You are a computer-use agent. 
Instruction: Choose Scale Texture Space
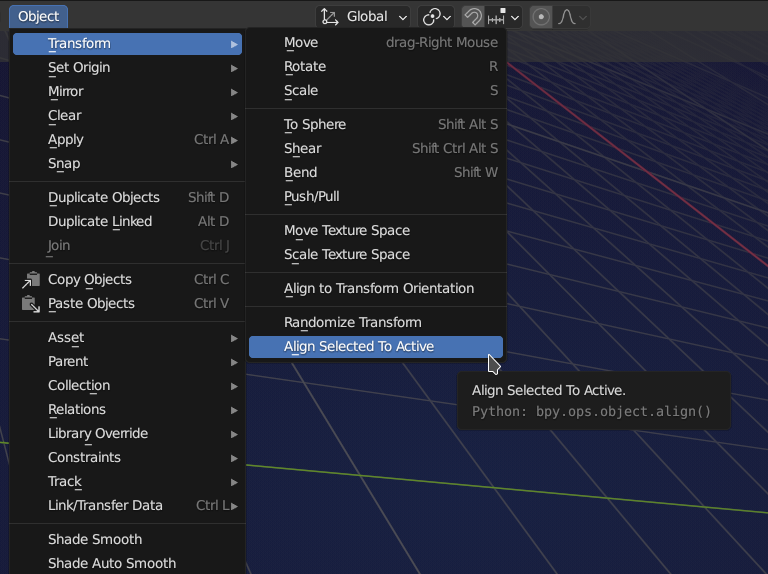pyautogui.click(x=376, y=255)
